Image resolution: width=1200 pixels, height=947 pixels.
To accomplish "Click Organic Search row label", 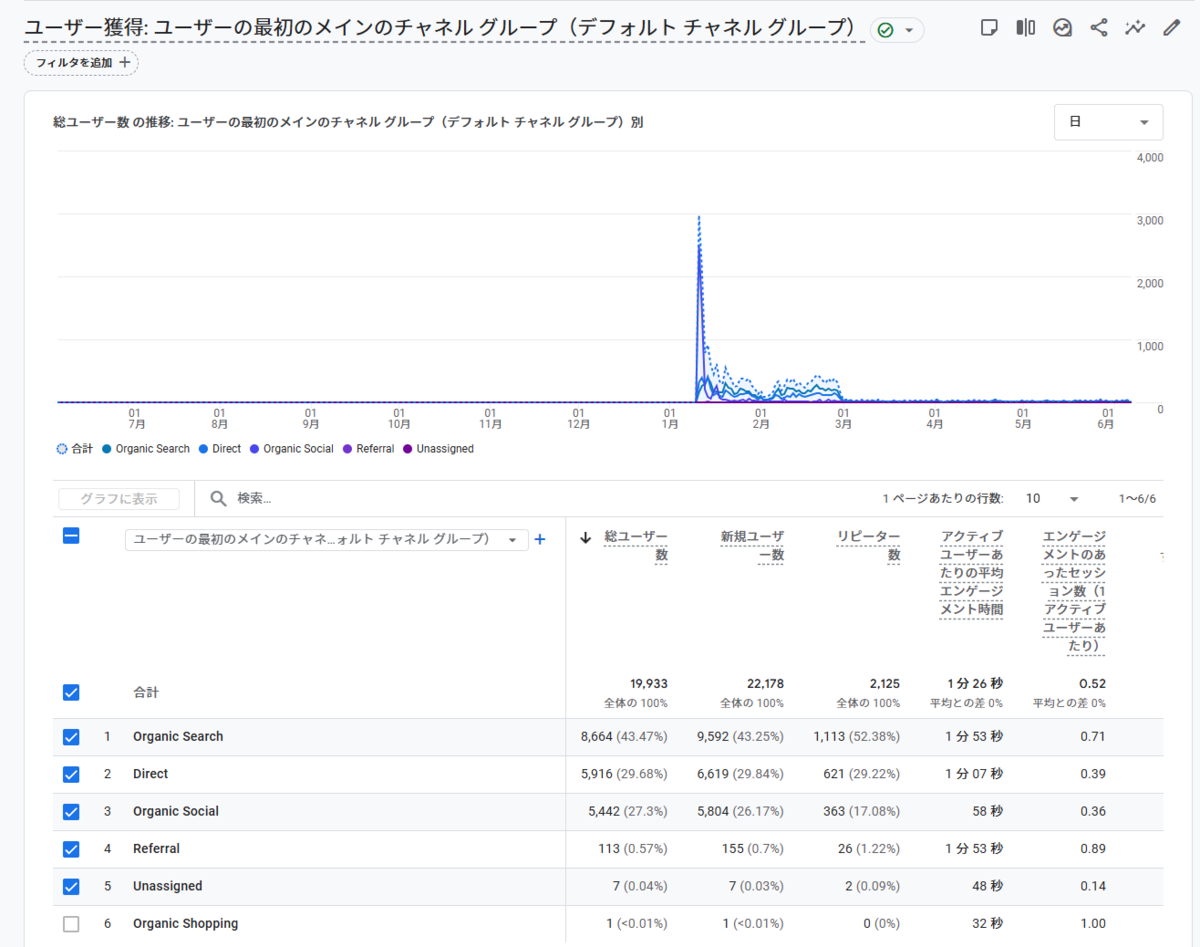I will coord(178,737).
